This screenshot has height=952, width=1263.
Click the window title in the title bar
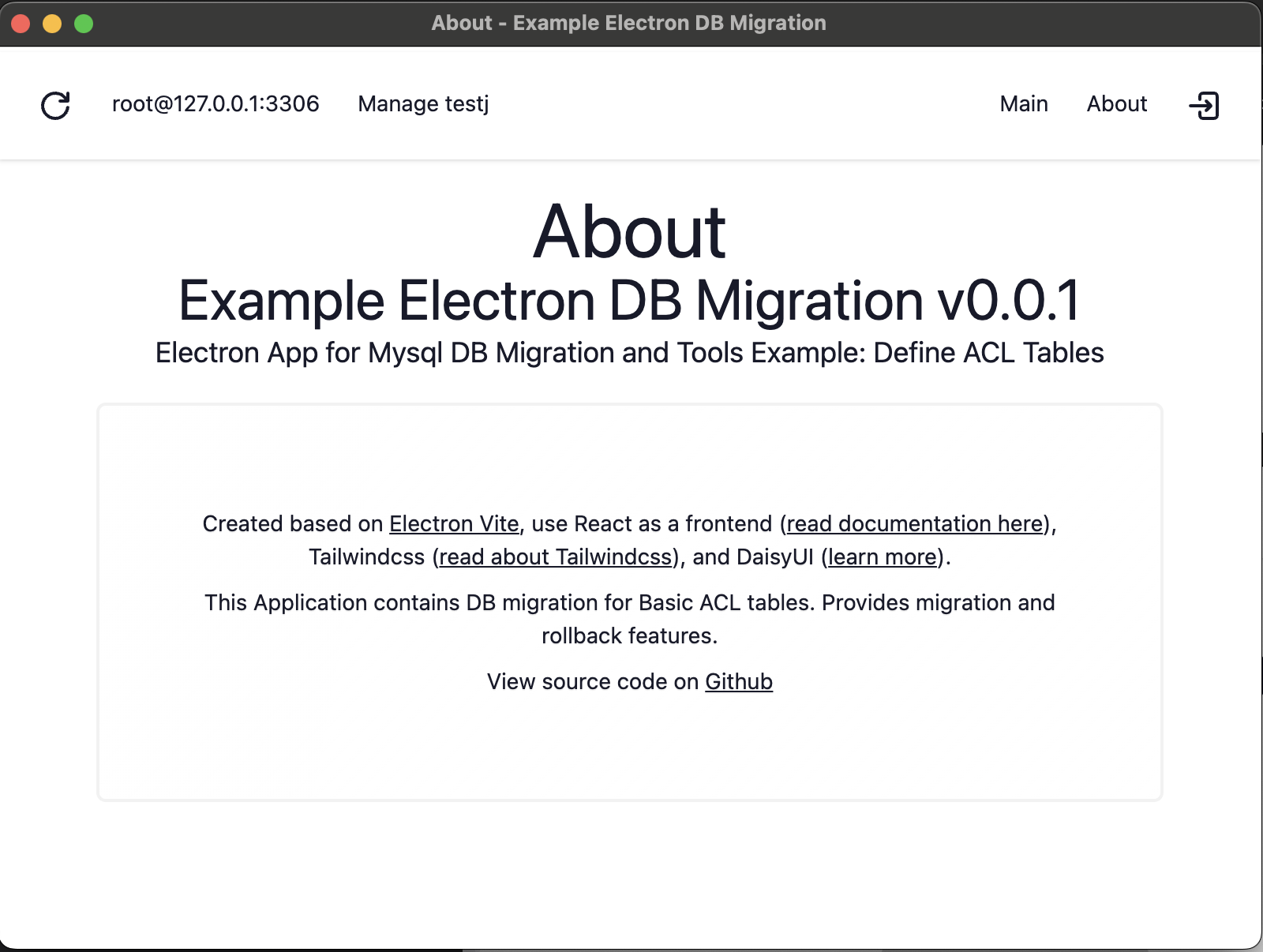[x=629, y=23]
